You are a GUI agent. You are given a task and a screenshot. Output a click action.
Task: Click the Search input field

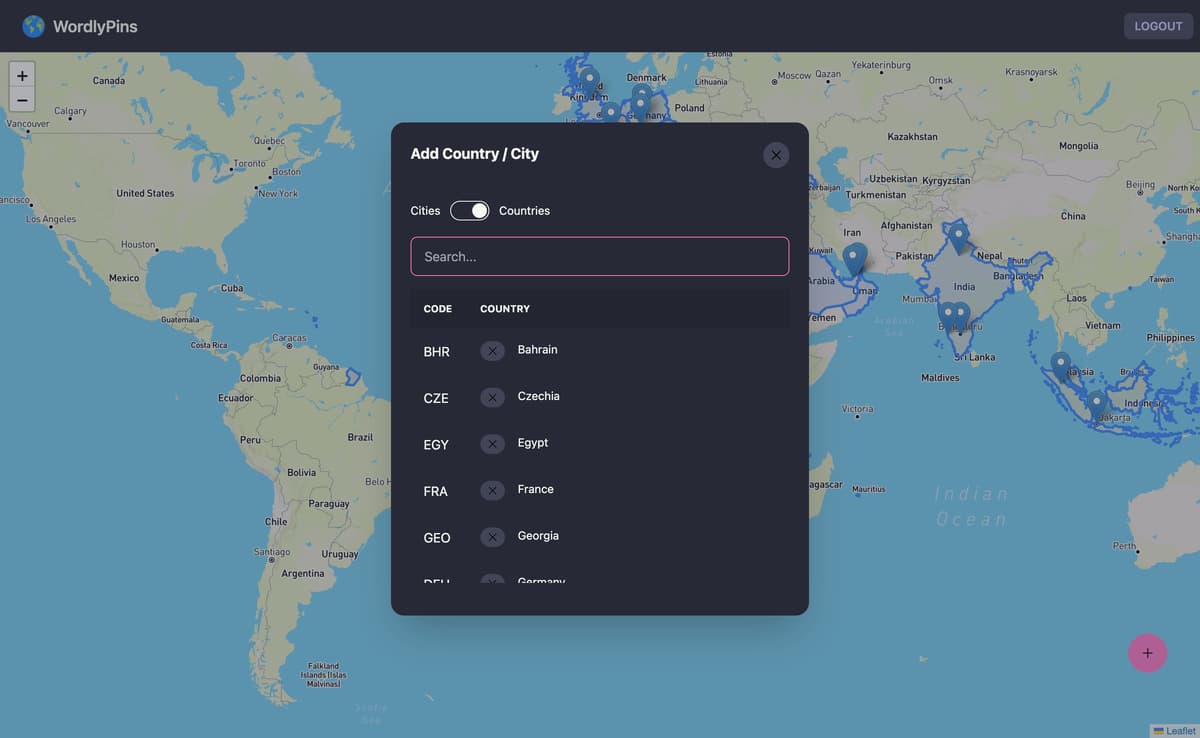(x=600, y=256)
